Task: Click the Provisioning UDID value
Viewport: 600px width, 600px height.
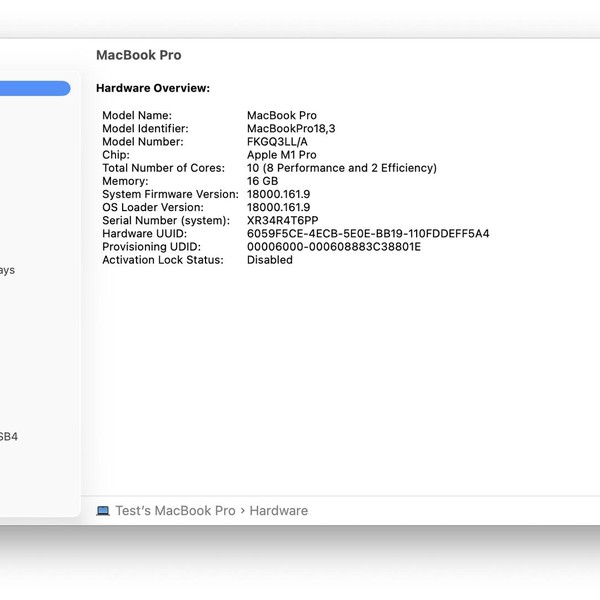Action: tap(334, 246)
